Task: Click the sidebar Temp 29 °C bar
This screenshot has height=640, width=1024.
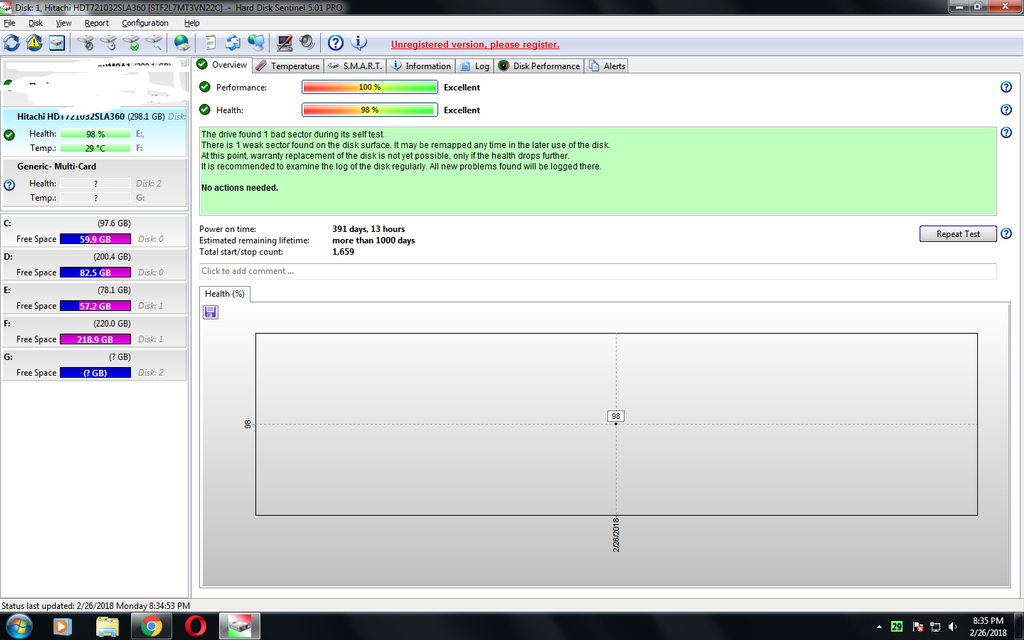Action: point(95,148)
